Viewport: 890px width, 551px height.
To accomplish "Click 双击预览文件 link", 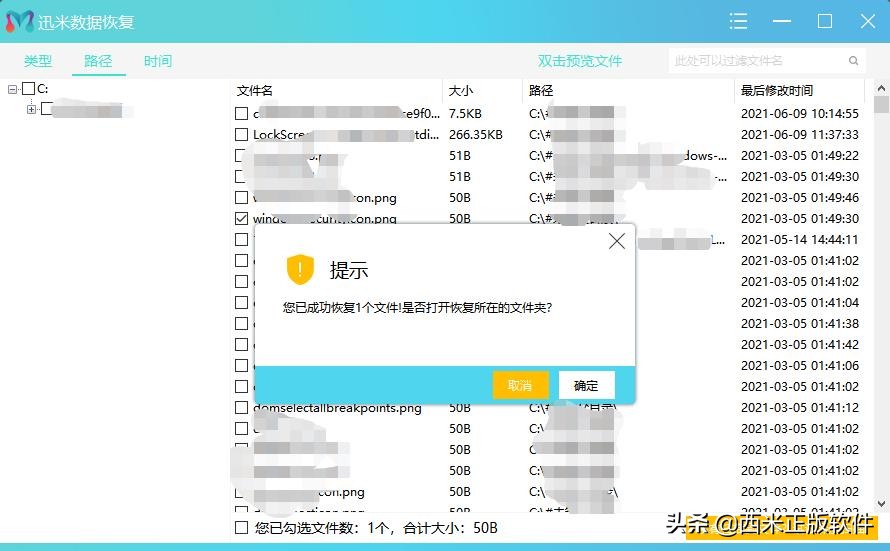I will 580,61.
